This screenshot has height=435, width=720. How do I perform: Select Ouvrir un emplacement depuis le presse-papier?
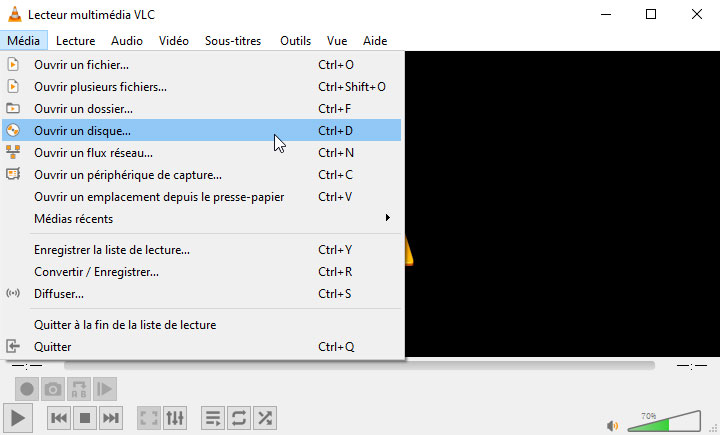(x=202, y=197)
